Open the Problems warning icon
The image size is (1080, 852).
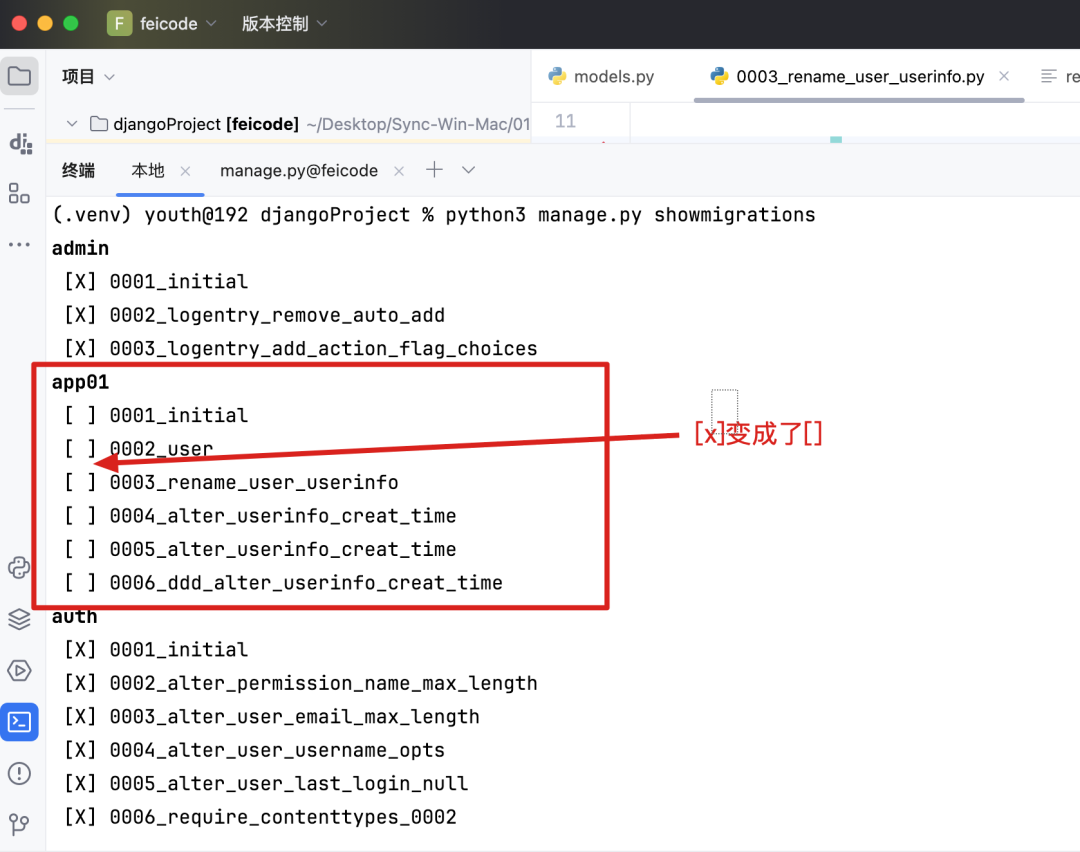[19, 773]
